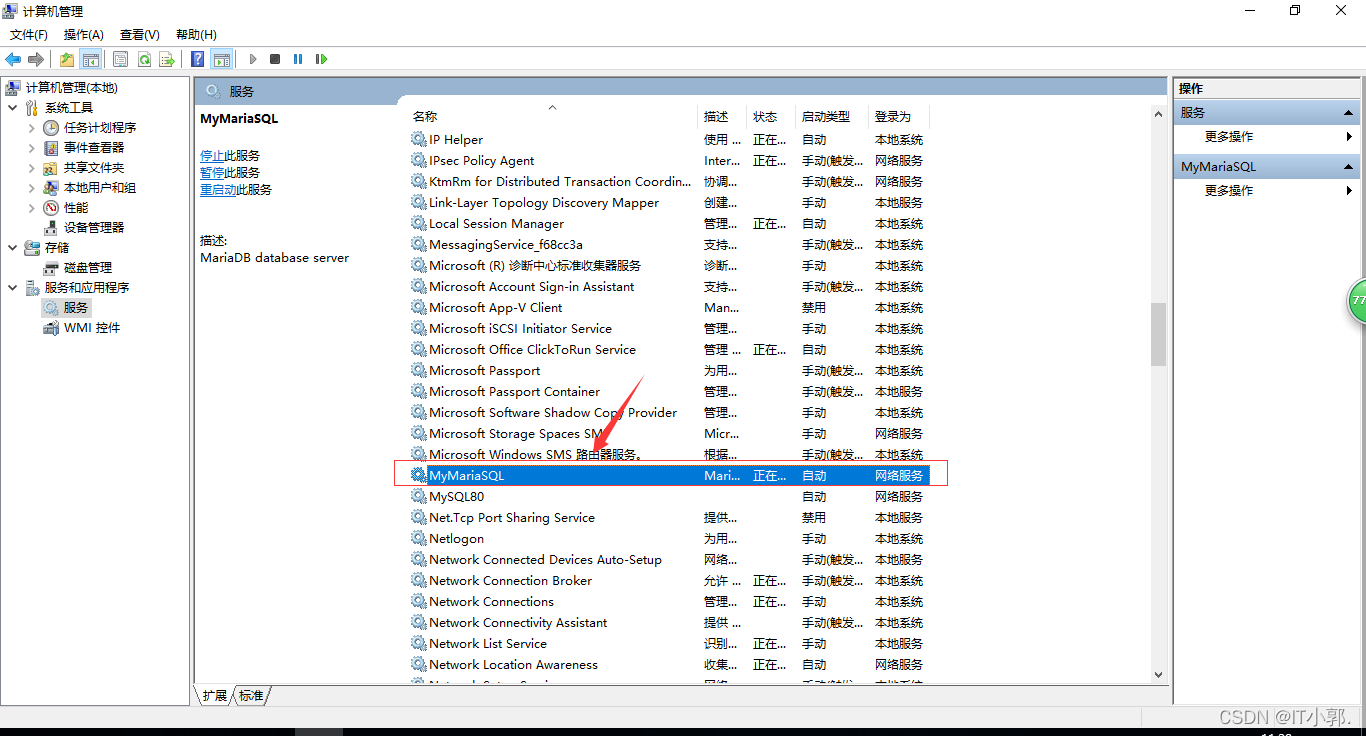Select WMI 控件 in the tree
The width and height of the screenshot is (1366, 736).
92,328
